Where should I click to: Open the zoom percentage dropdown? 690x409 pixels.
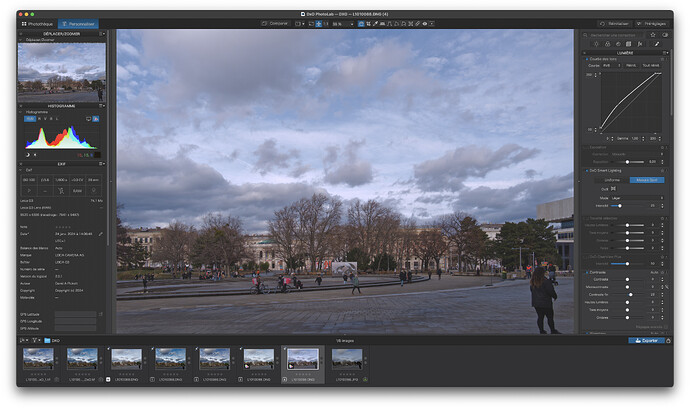pos(343,24)
